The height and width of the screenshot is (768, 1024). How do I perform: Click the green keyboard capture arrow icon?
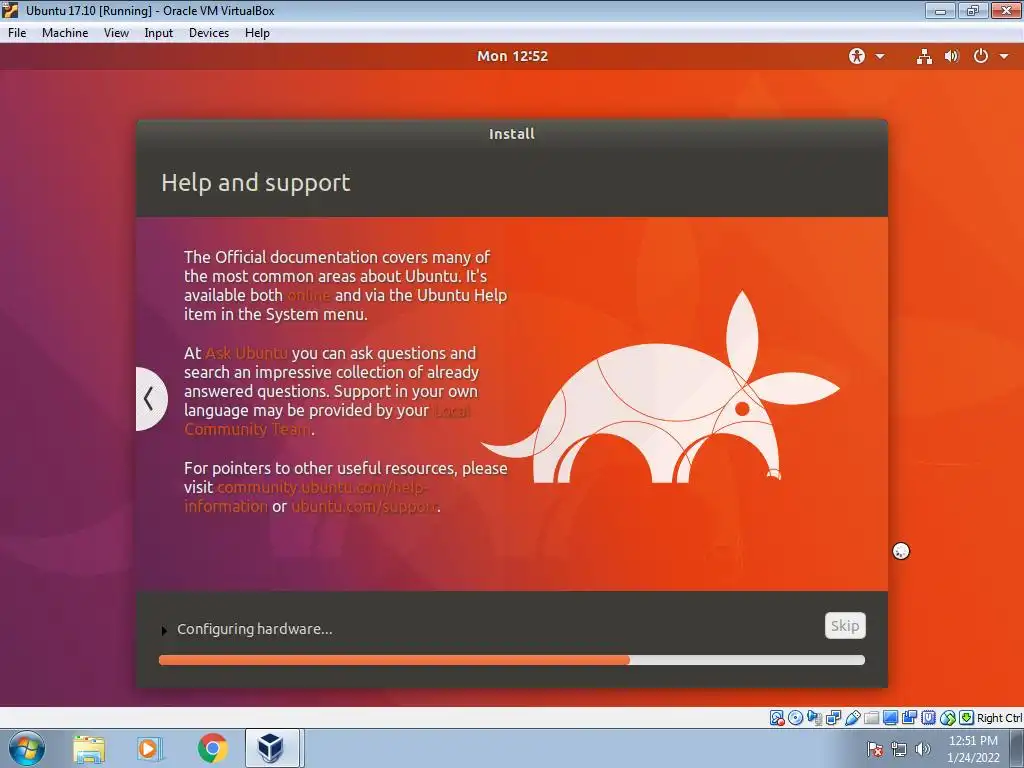point(967,718)
